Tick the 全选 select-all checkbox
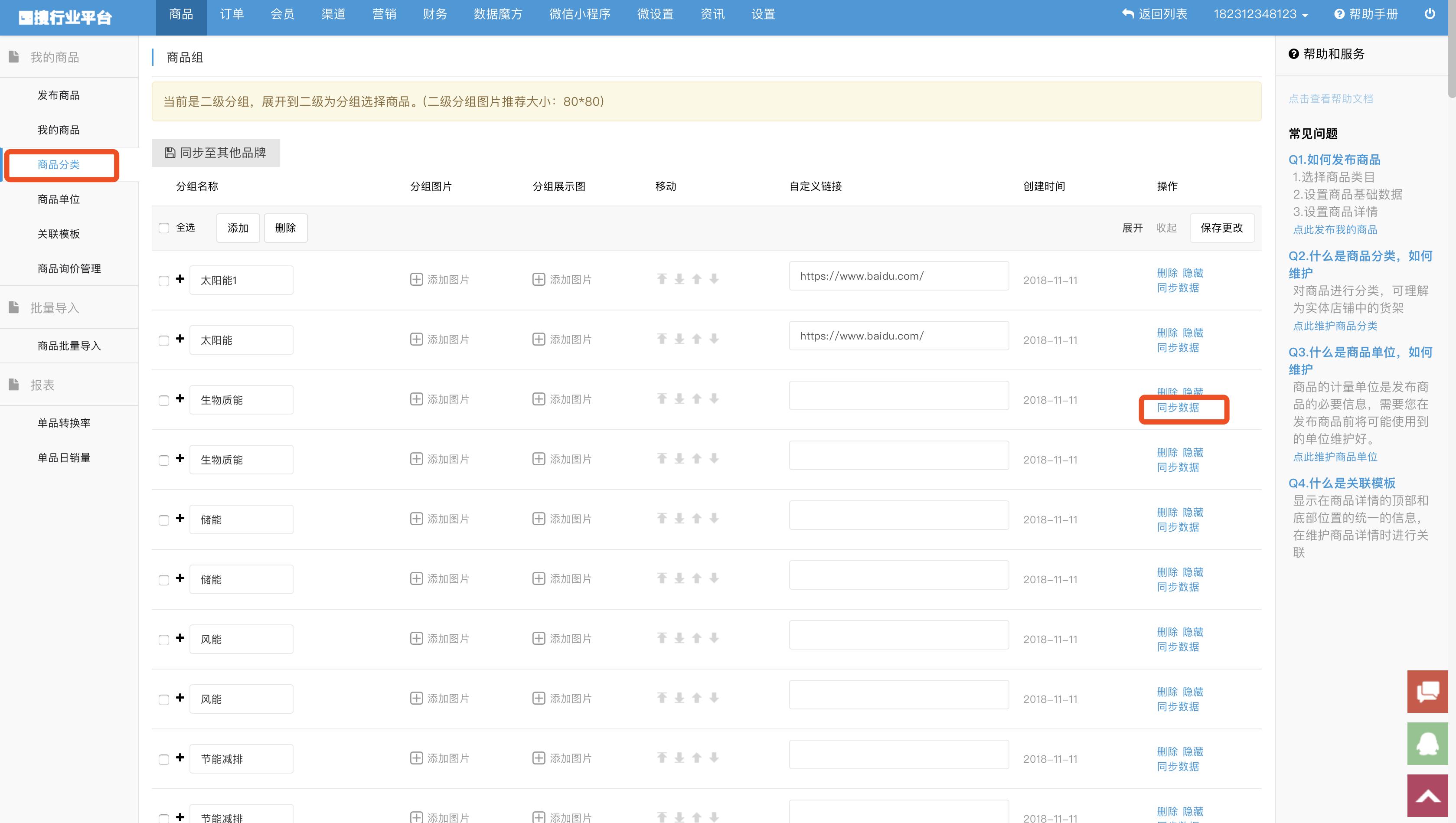This screenshot has height=823, width=1456. (x=164, y=228)
